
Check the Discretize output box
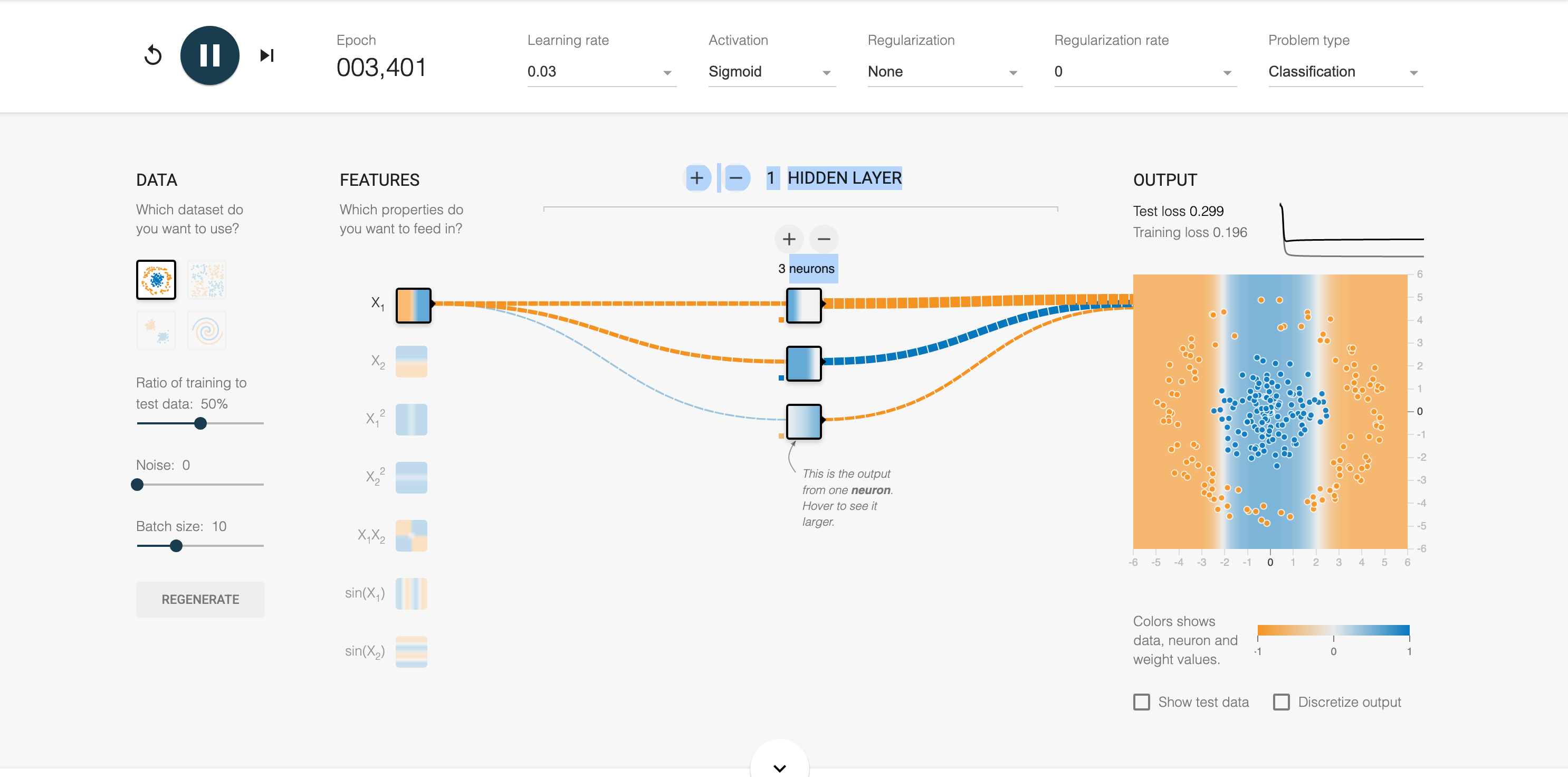pos(1282,702)
